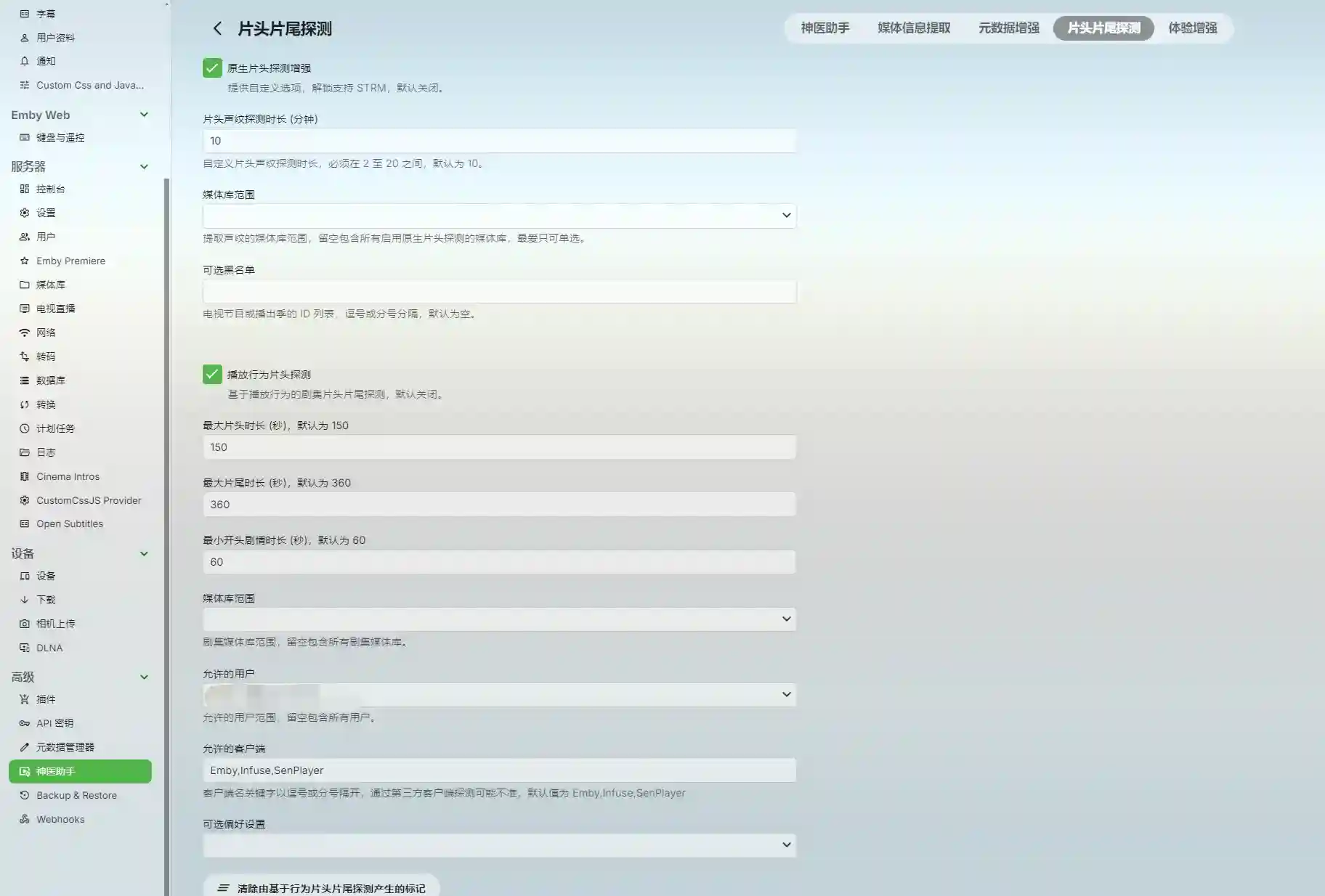Open Emby Premiere star icon
Screen dimensions: 1325x896
click(25, 261)
